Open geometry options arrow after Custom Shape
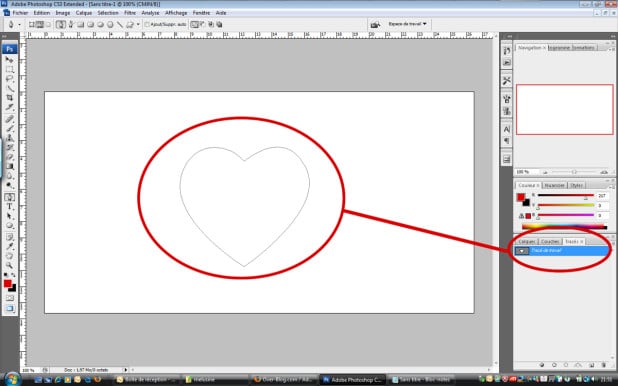Screen dimensions: 618x386 click(138, 24)
